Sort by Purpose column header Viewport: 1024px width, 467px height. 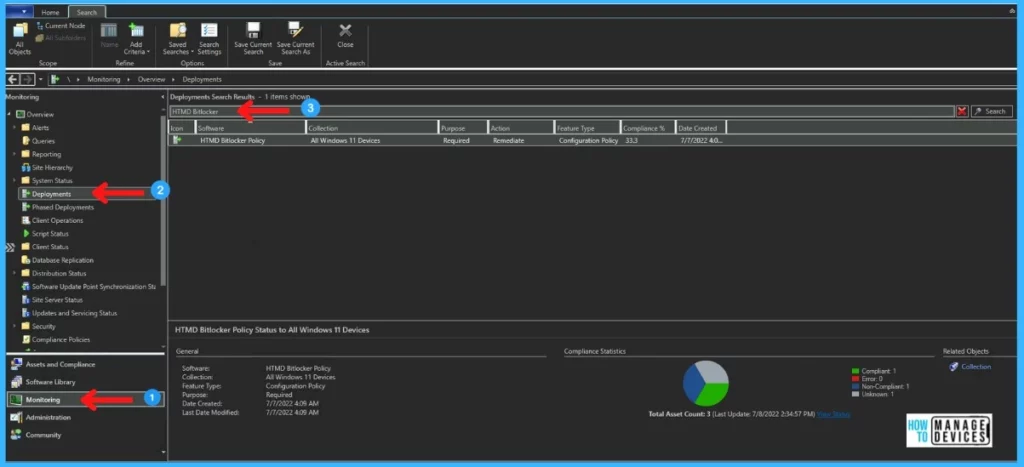pyautogui.click(x=464, y=128)
